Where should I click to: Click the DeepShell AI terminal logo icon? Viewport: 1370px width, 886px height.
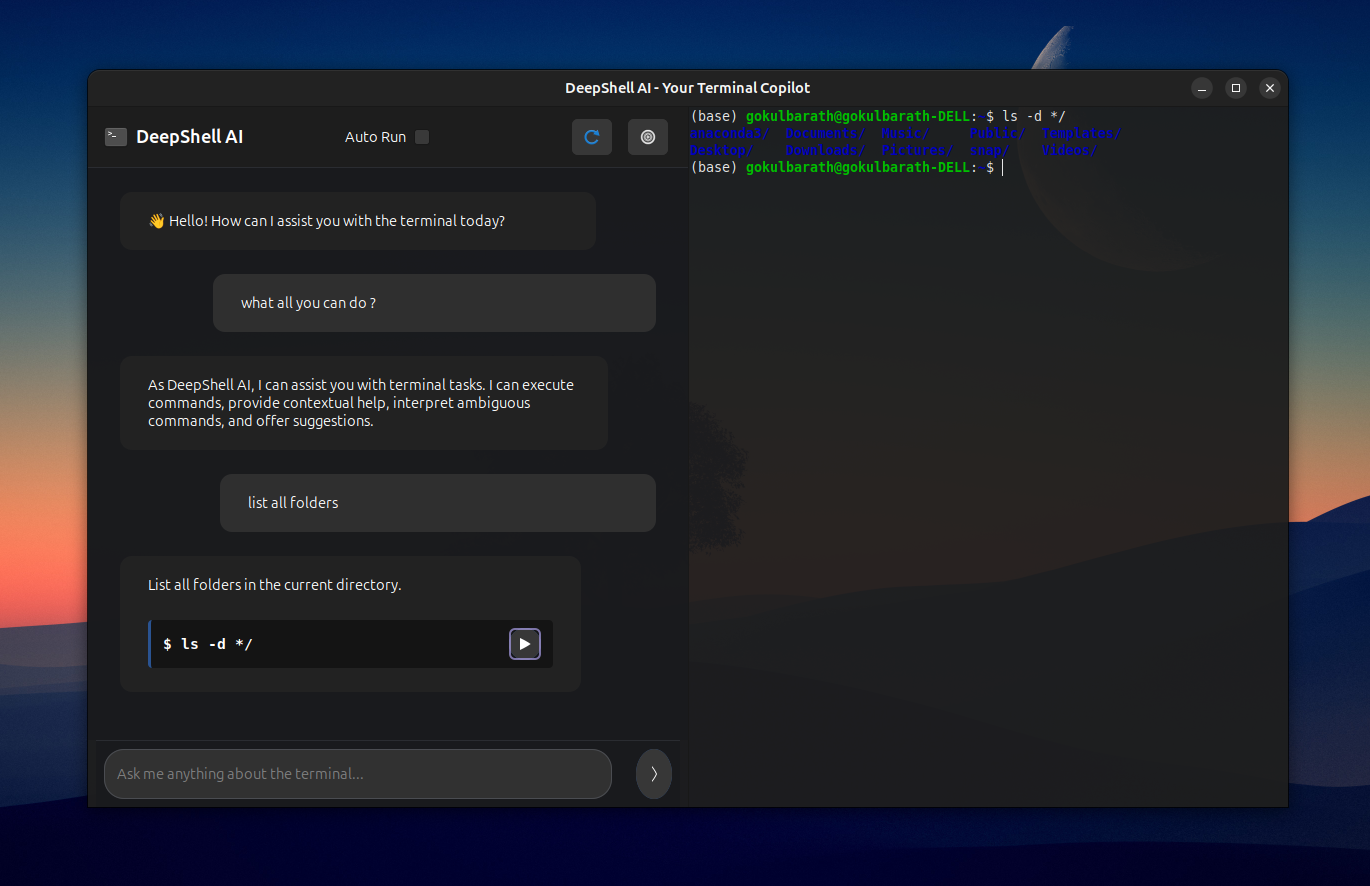click(x=116, y=136)
